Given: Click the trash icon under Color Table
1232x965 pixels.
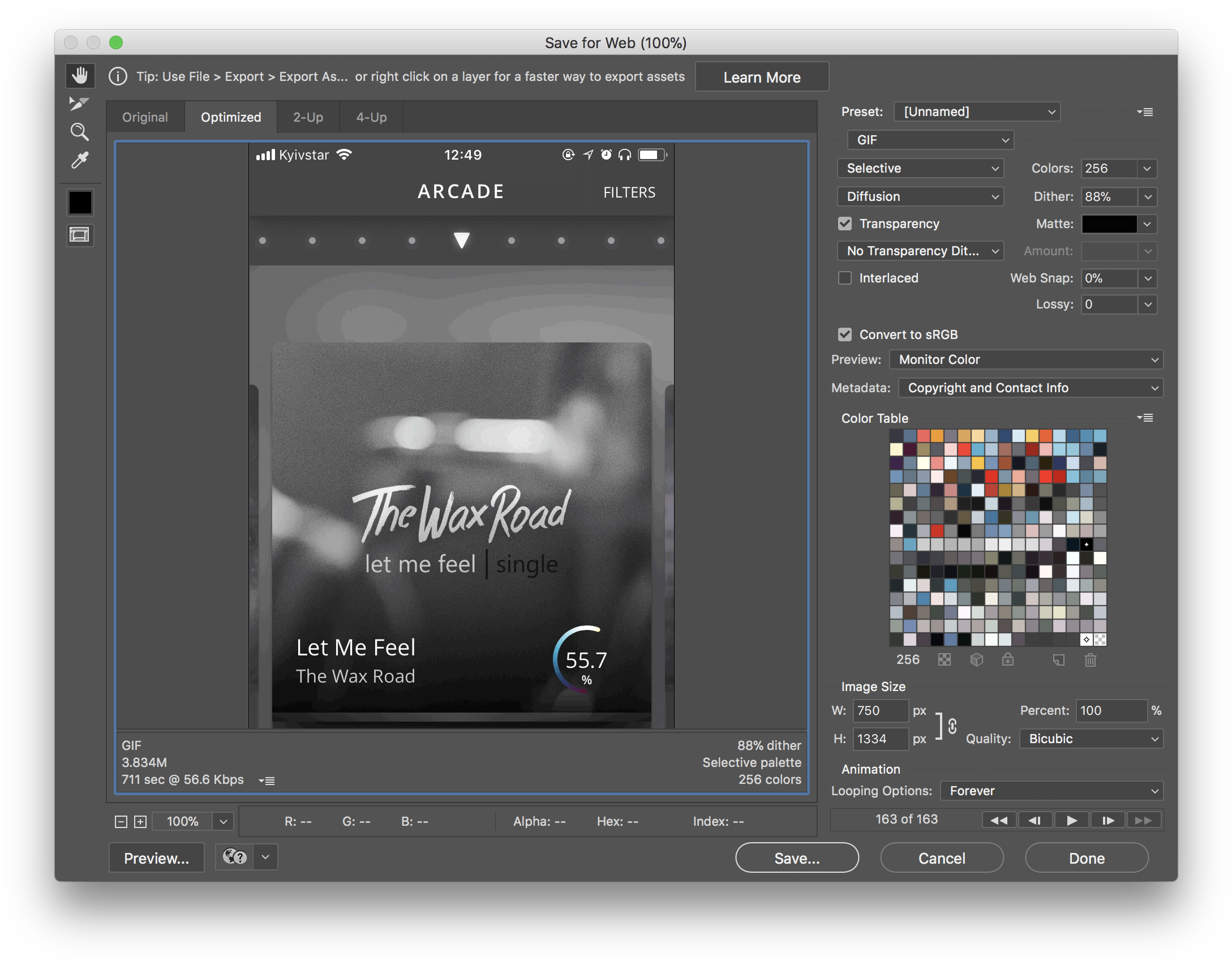Looking at the screenshot, I should coord(1091,660).
